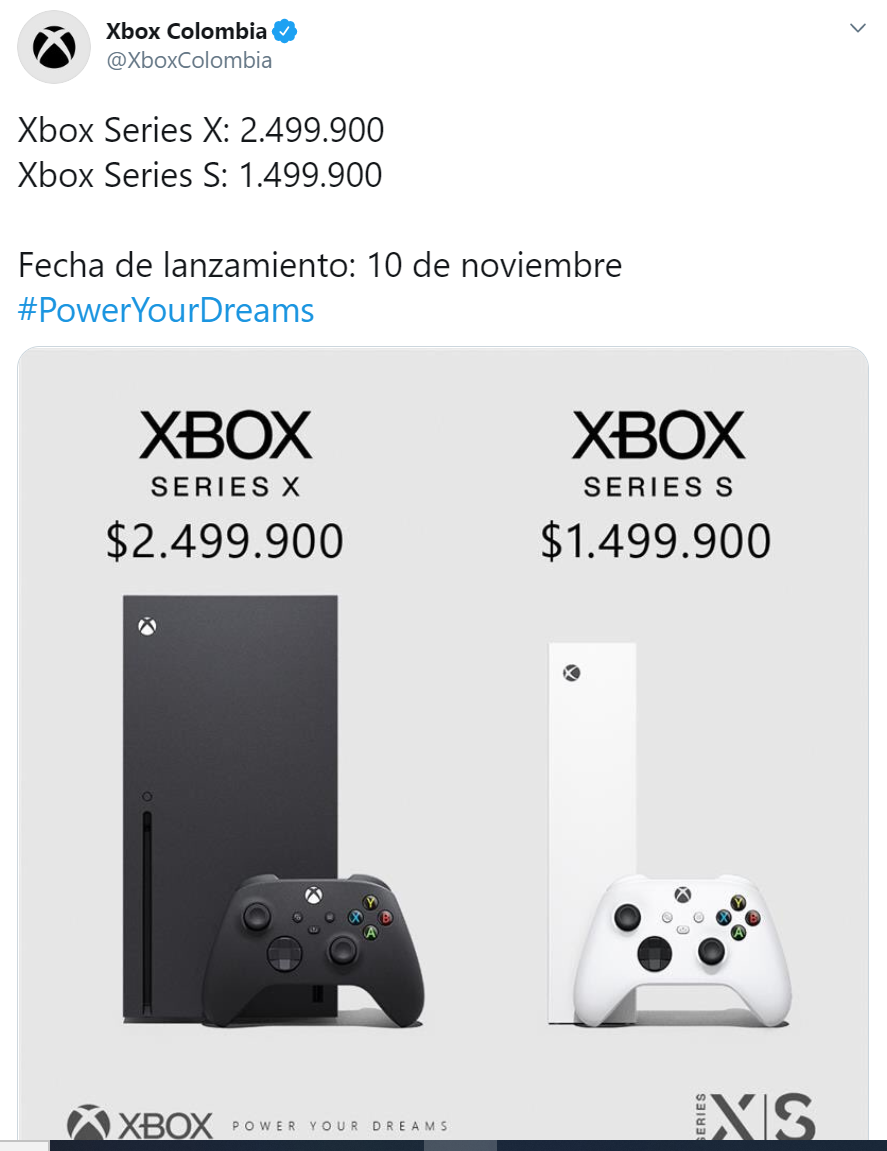This screenshot has width=887, height=1151.
Task: Click the Xbox logo on the black console
Action: point(148,627)
